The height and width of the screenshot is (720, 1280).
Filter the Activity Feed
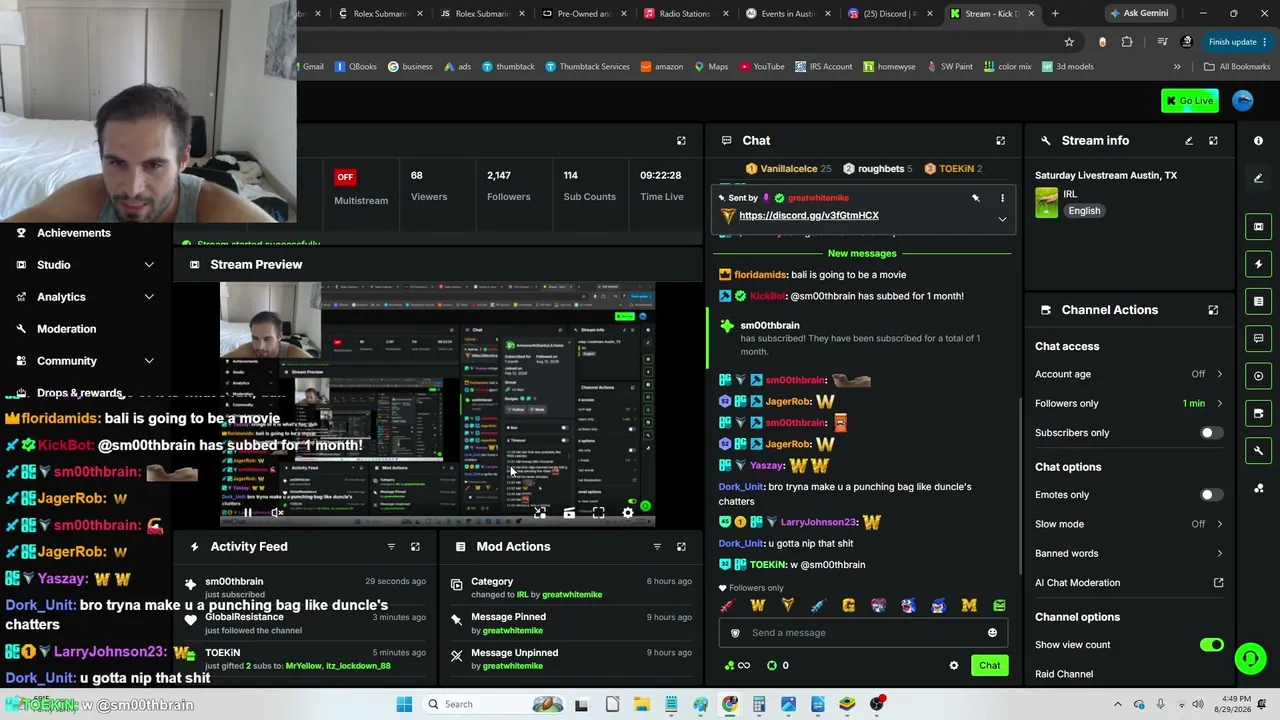[x=391, y=547]
